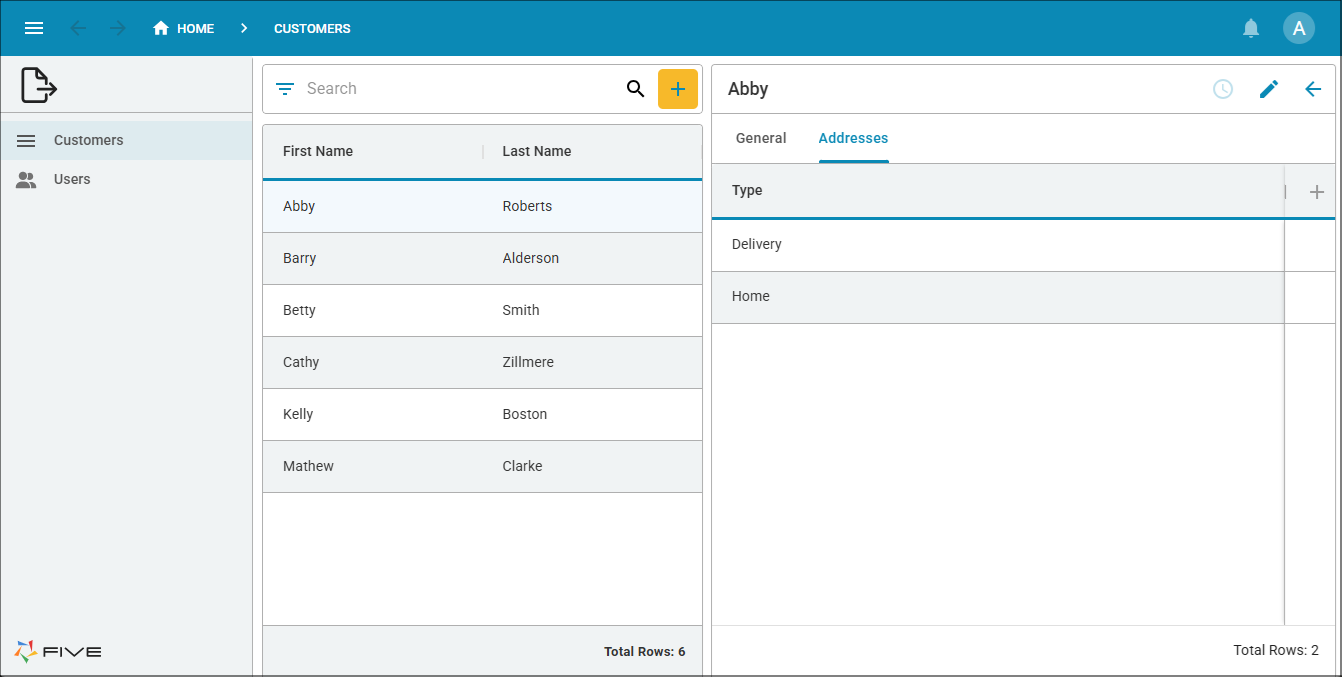Go to HOME in the breadcrumb
The height and width of the screenshot is (677, 1342).
[184, 28]
